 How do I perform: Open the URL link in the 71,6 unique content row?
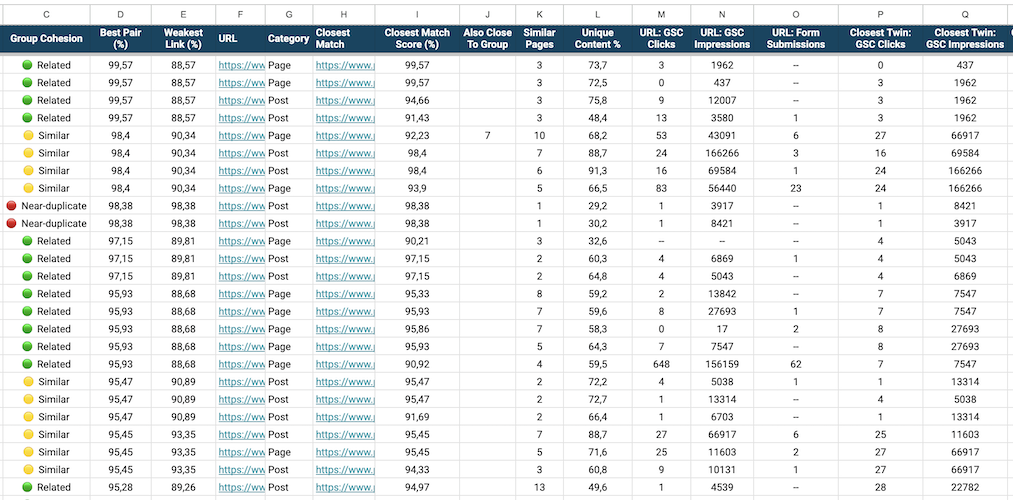(242, 452)
